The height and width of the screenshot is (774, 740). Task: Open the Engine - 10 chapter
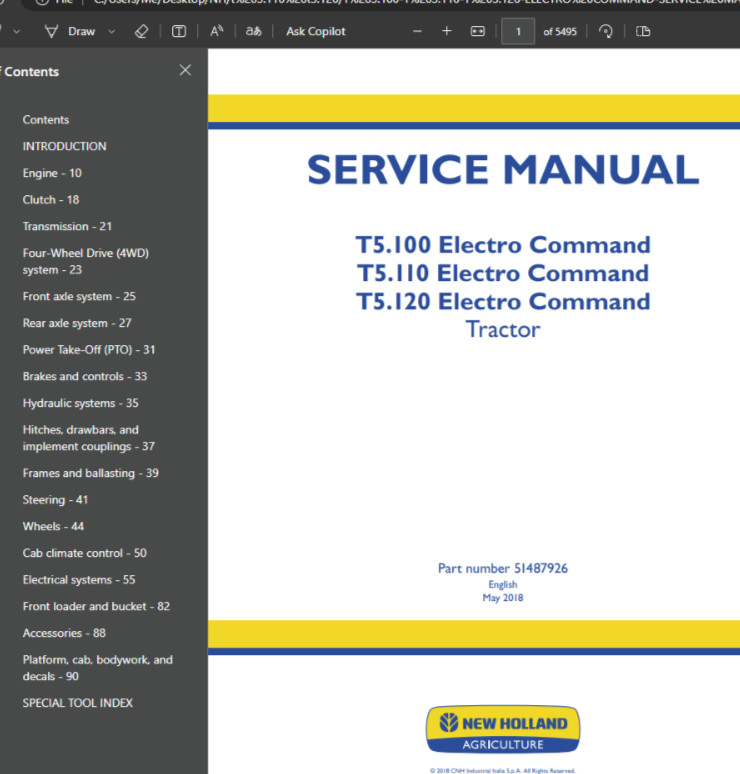(52, 173)
